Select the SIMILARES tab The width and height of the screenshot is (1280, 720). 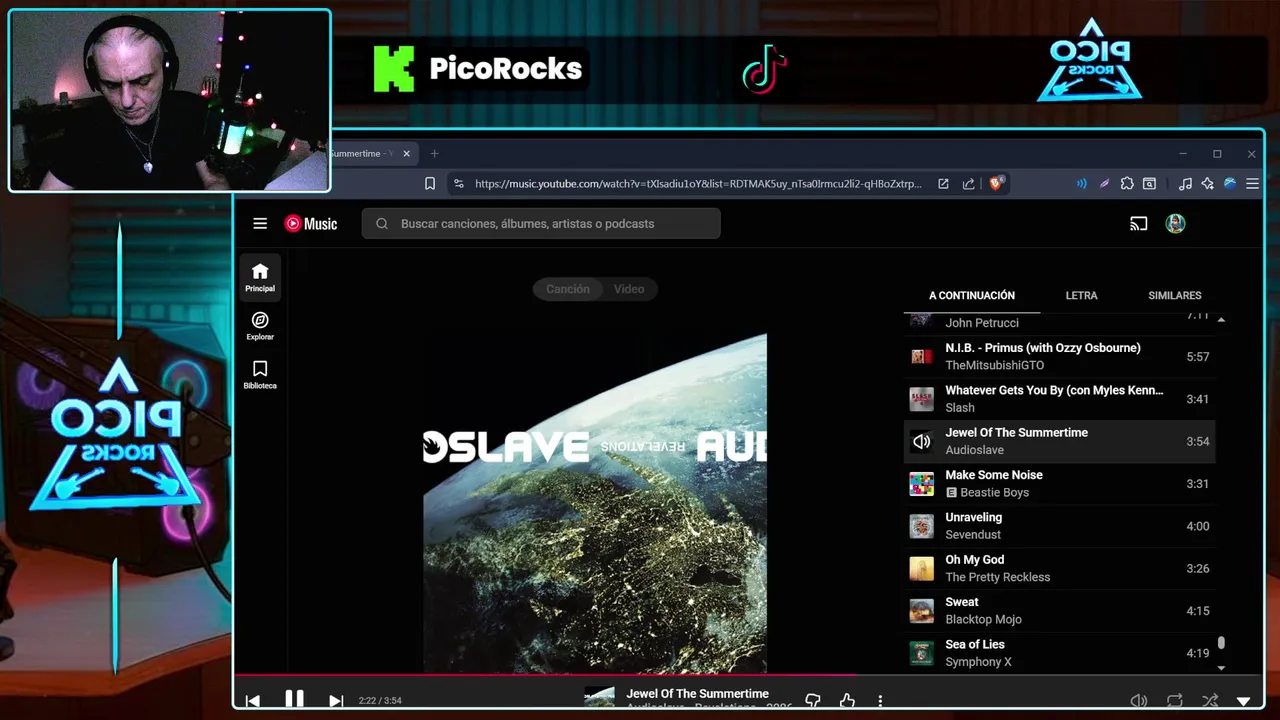(1175, 296)
